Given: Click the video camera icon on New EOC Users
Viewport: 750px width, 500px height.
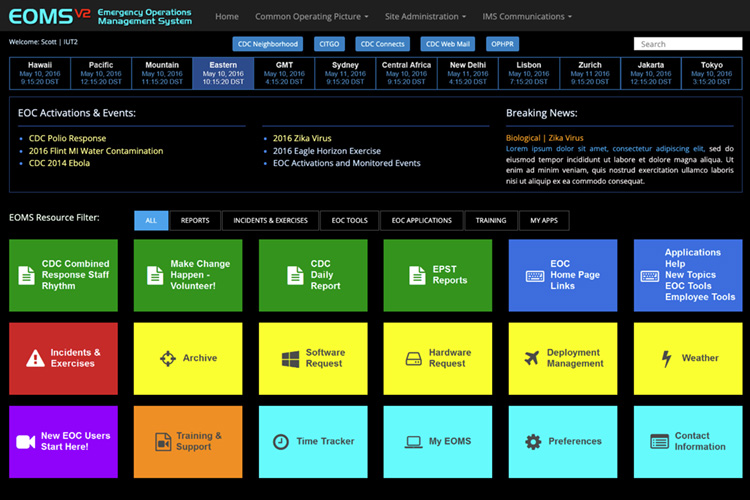Looking at the screenshot, I should (25, 441).
